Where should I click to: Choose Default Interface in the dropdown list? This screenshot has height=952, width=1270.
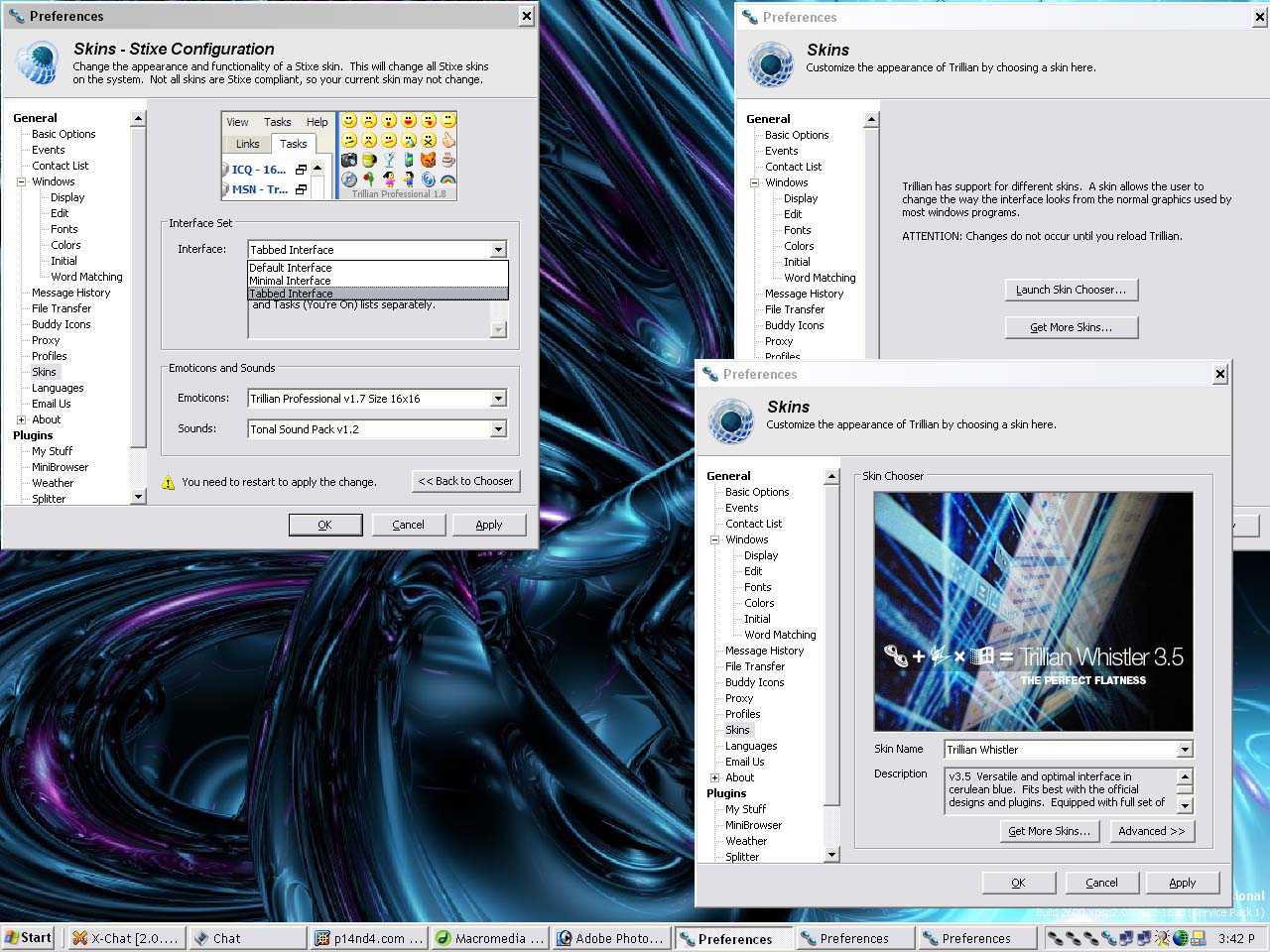[290, 268]
